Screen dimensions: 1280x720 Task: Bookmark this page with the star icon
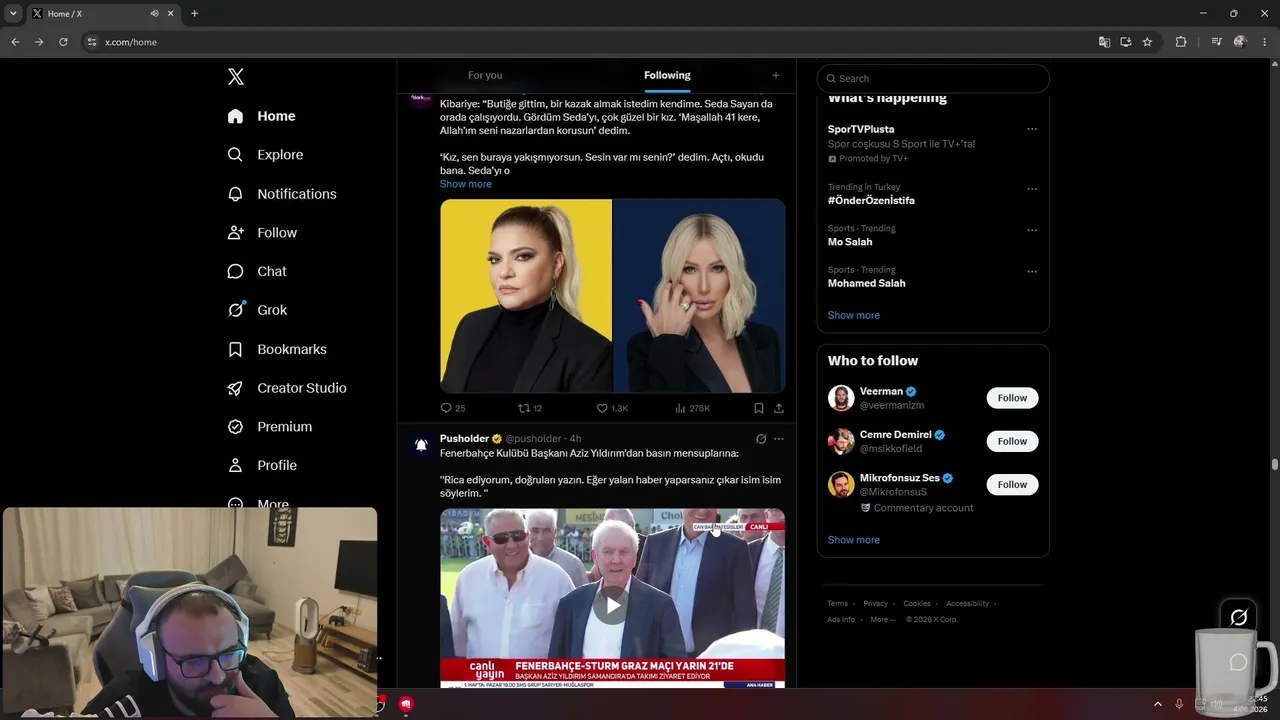1147,42
